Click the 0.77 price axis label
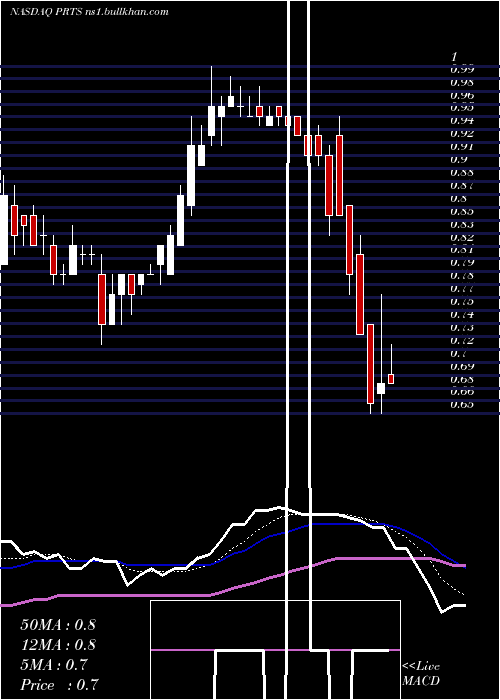500x700 pixels. click(x=462, y=288)
